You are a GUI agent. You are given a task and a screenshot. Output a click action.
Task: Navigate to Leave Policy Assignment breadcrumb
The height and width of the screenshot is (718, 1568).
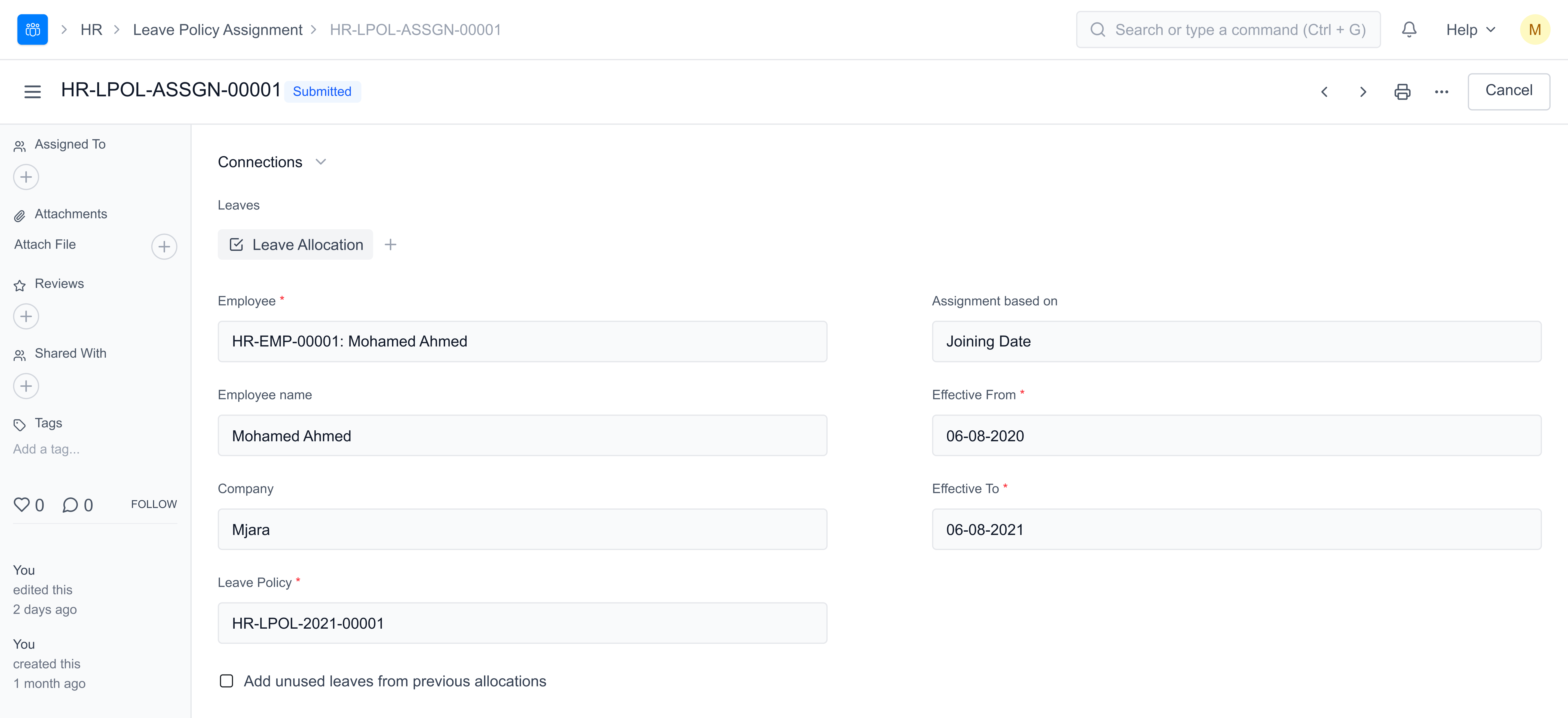[x=217, y=30]
